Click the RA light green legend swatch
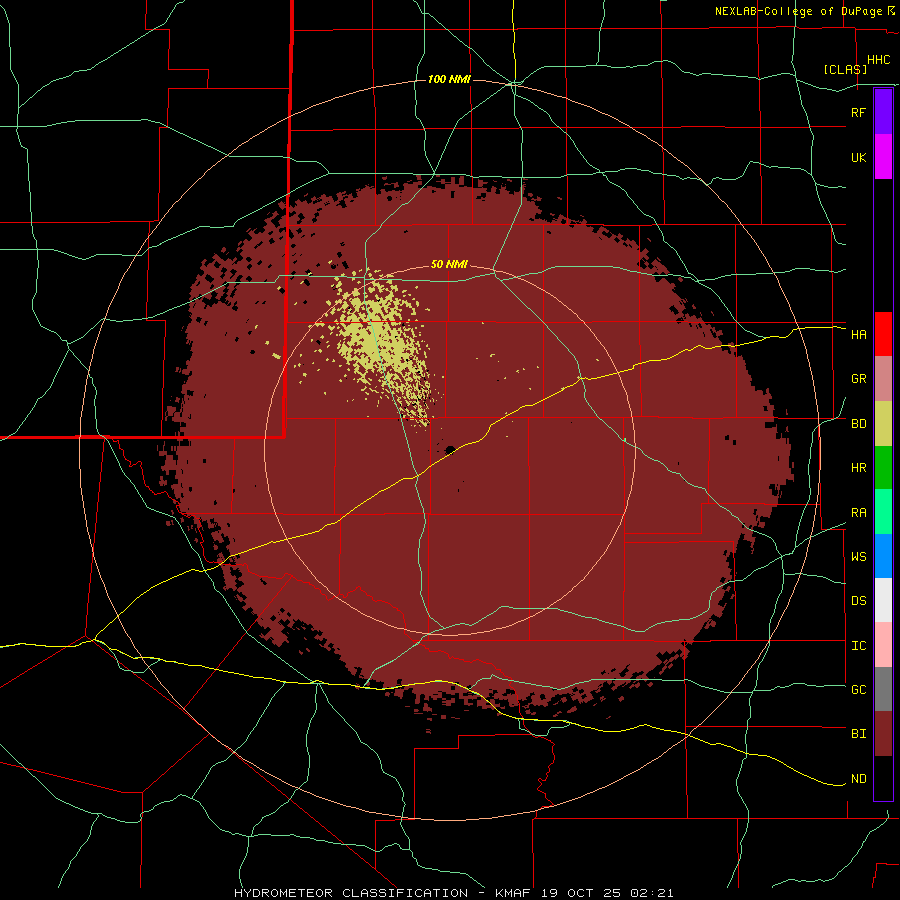Image resolution: width=900 pixels, height=900 pixels. (x=883, y=512)
